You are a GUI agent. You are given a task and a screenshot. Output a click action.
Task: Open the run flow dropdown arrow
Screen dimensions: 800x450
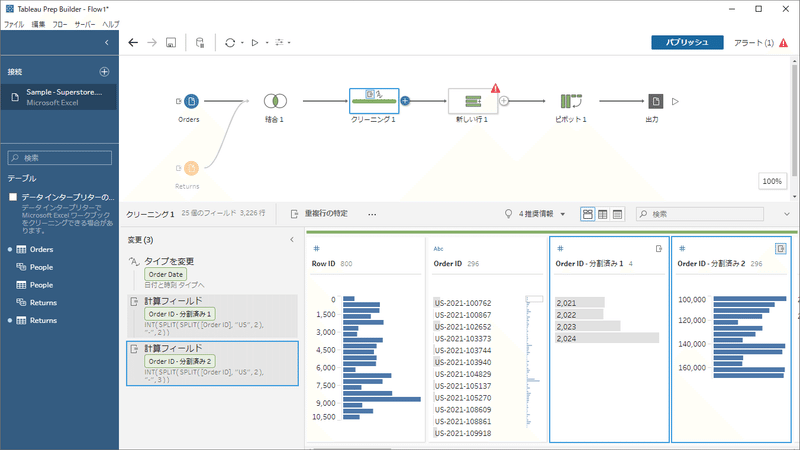pos(267,43)
